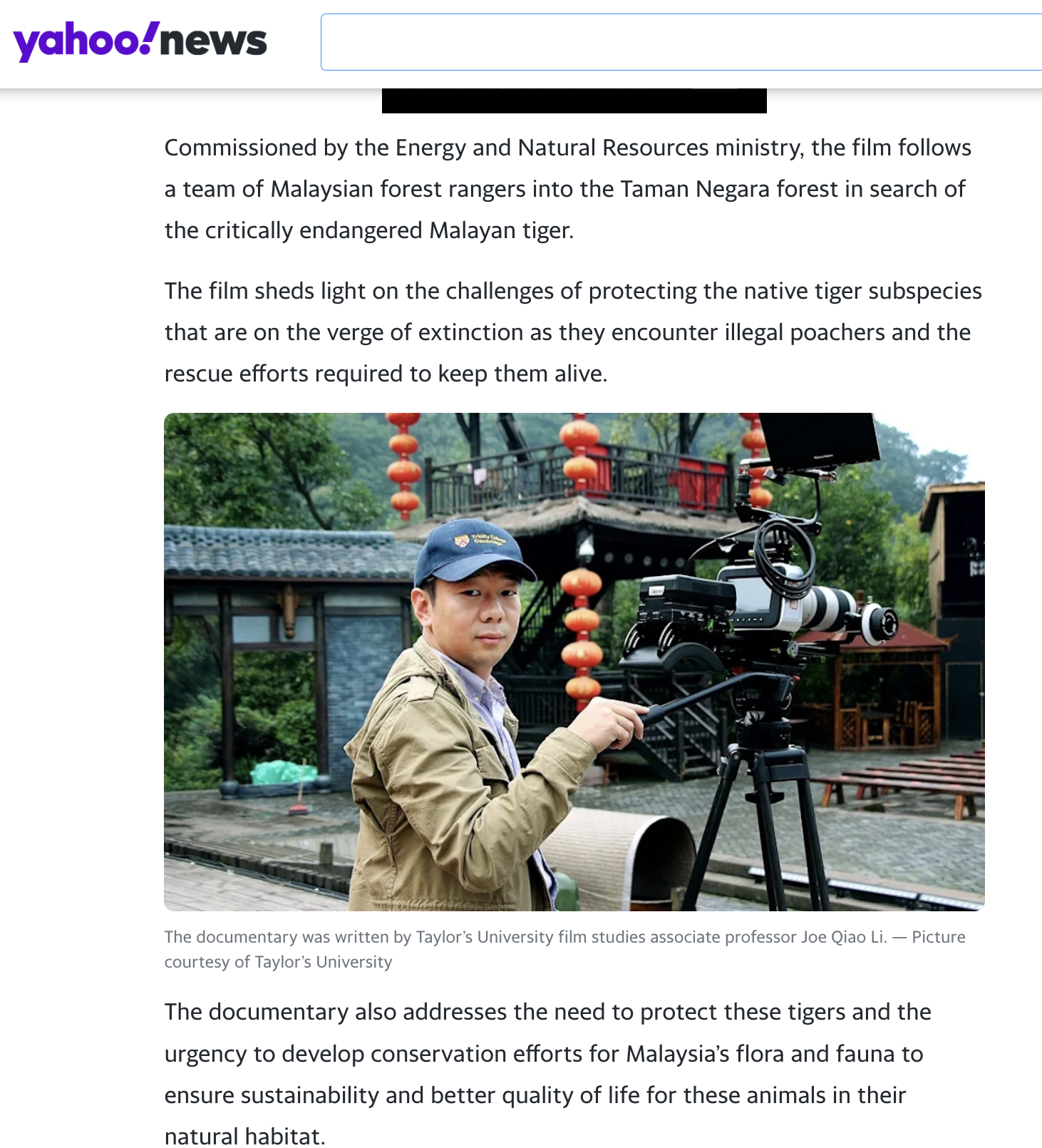
Task: Click the black media bar above the article
Action: click(574, 101)
